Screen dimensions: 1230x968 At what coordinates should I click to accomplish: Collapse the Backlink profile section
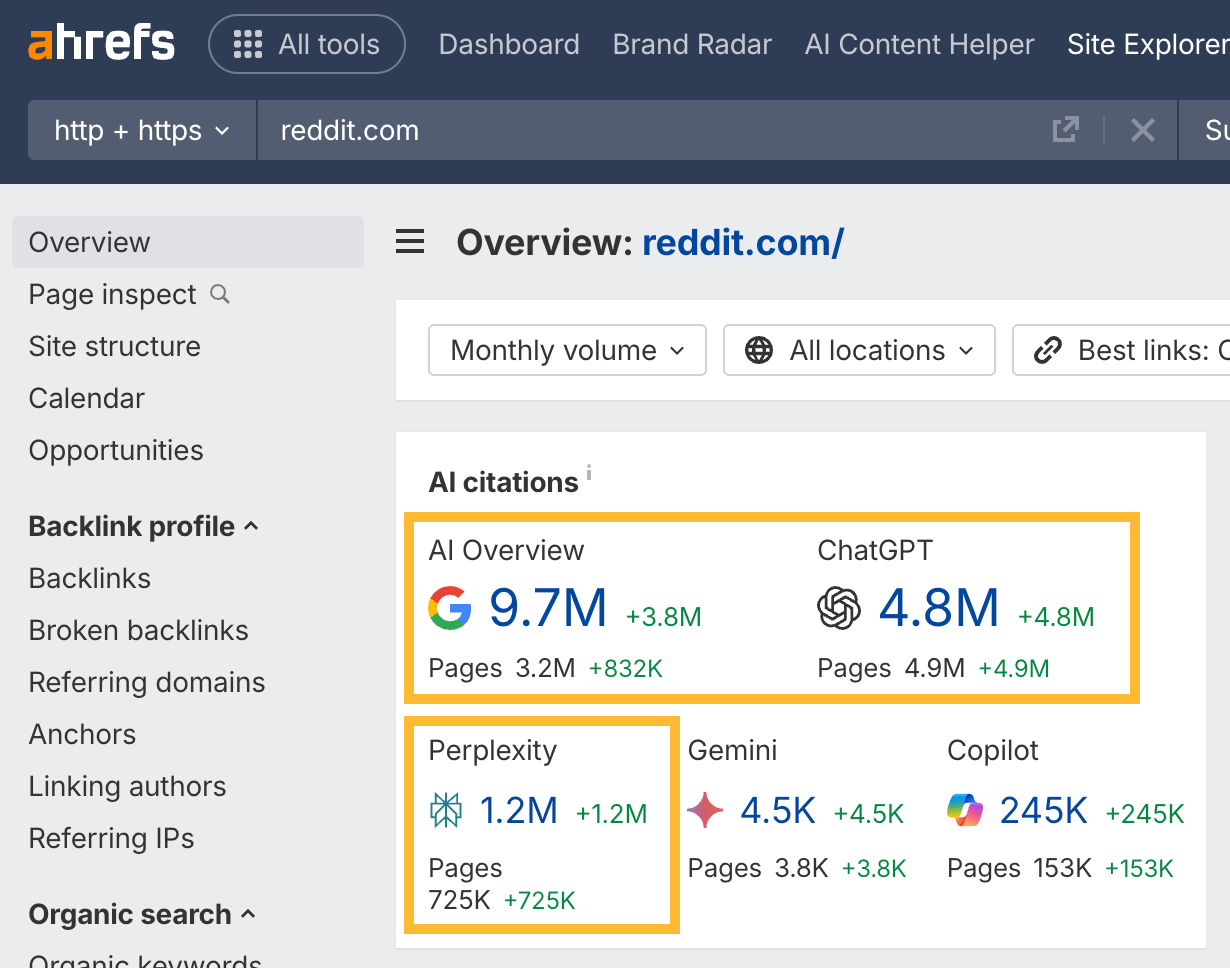coord(250,526)
